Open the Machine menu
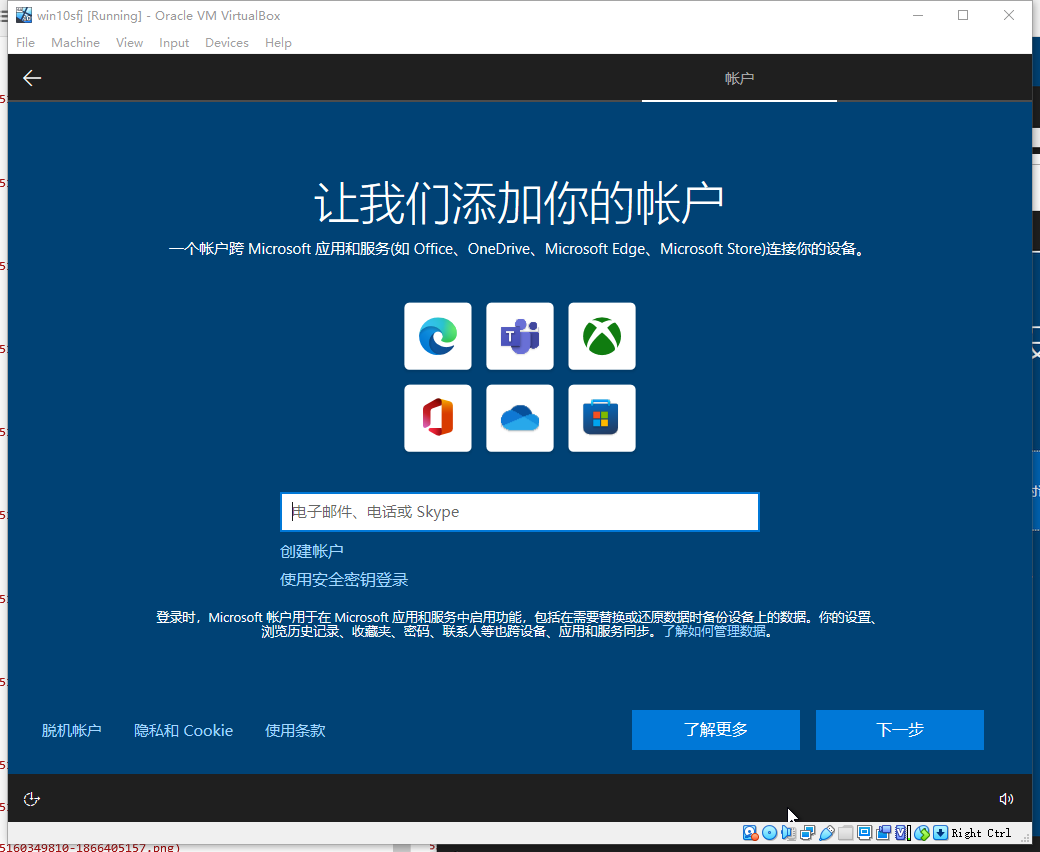 click(x=76, y=42)
